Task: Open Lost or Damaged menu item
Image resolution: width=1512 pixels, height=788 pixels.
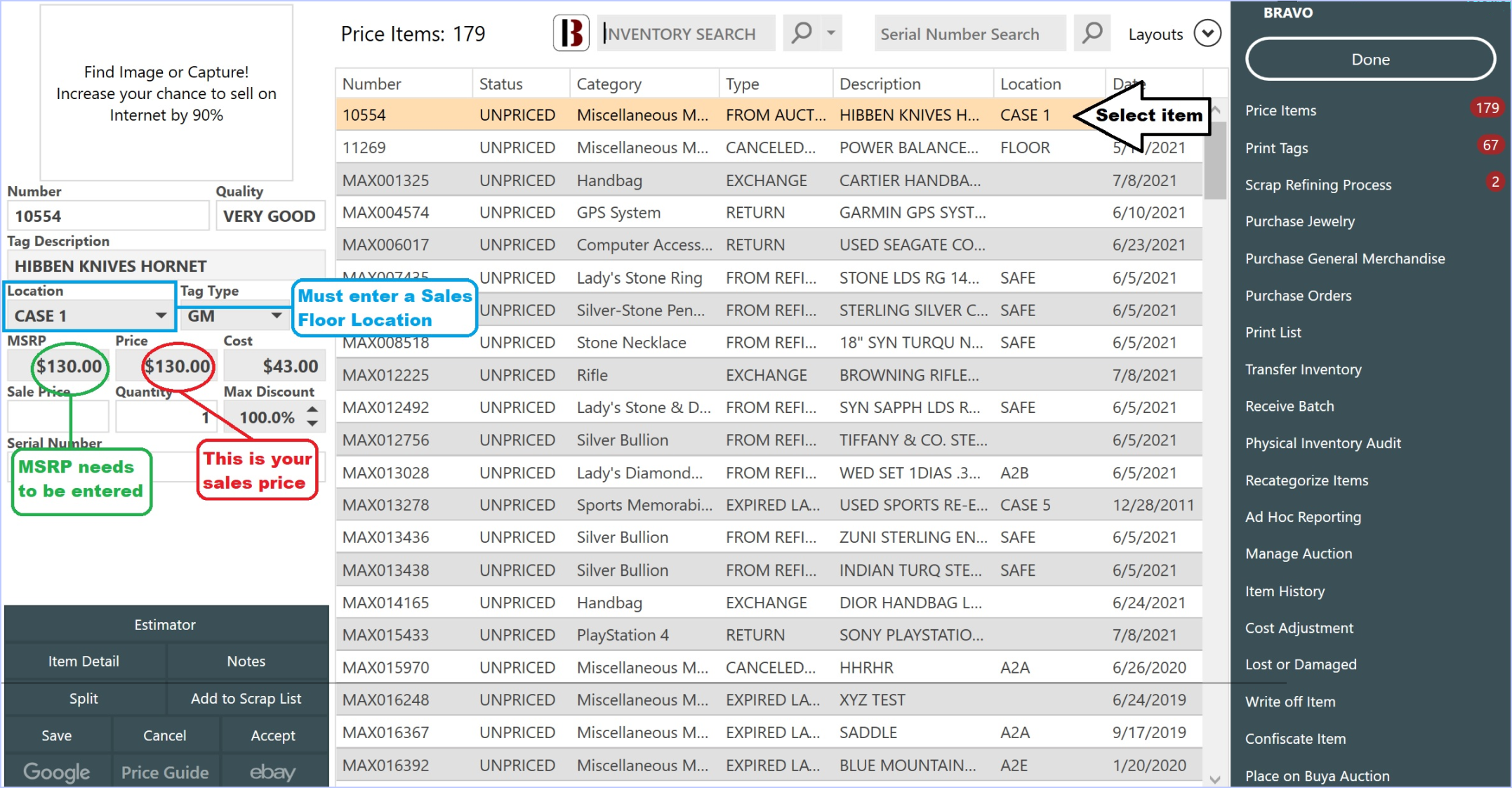Action: 1300,664
